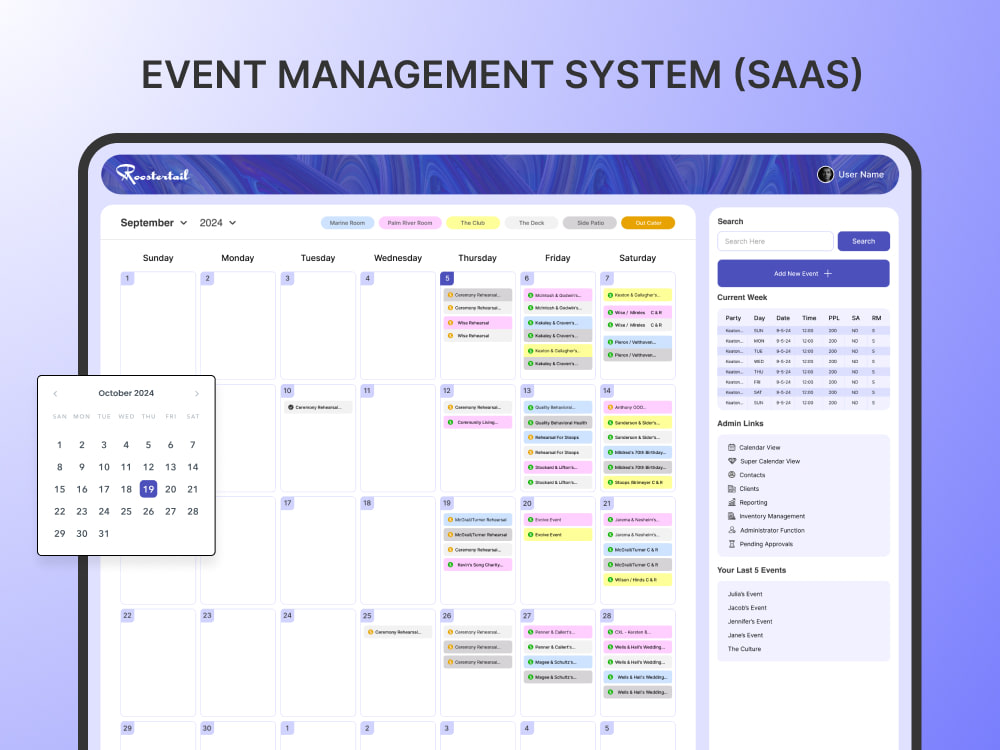Open the Administrator Function link
The height and width of the screenshot is (750, 1000).
tap(772, 530)
